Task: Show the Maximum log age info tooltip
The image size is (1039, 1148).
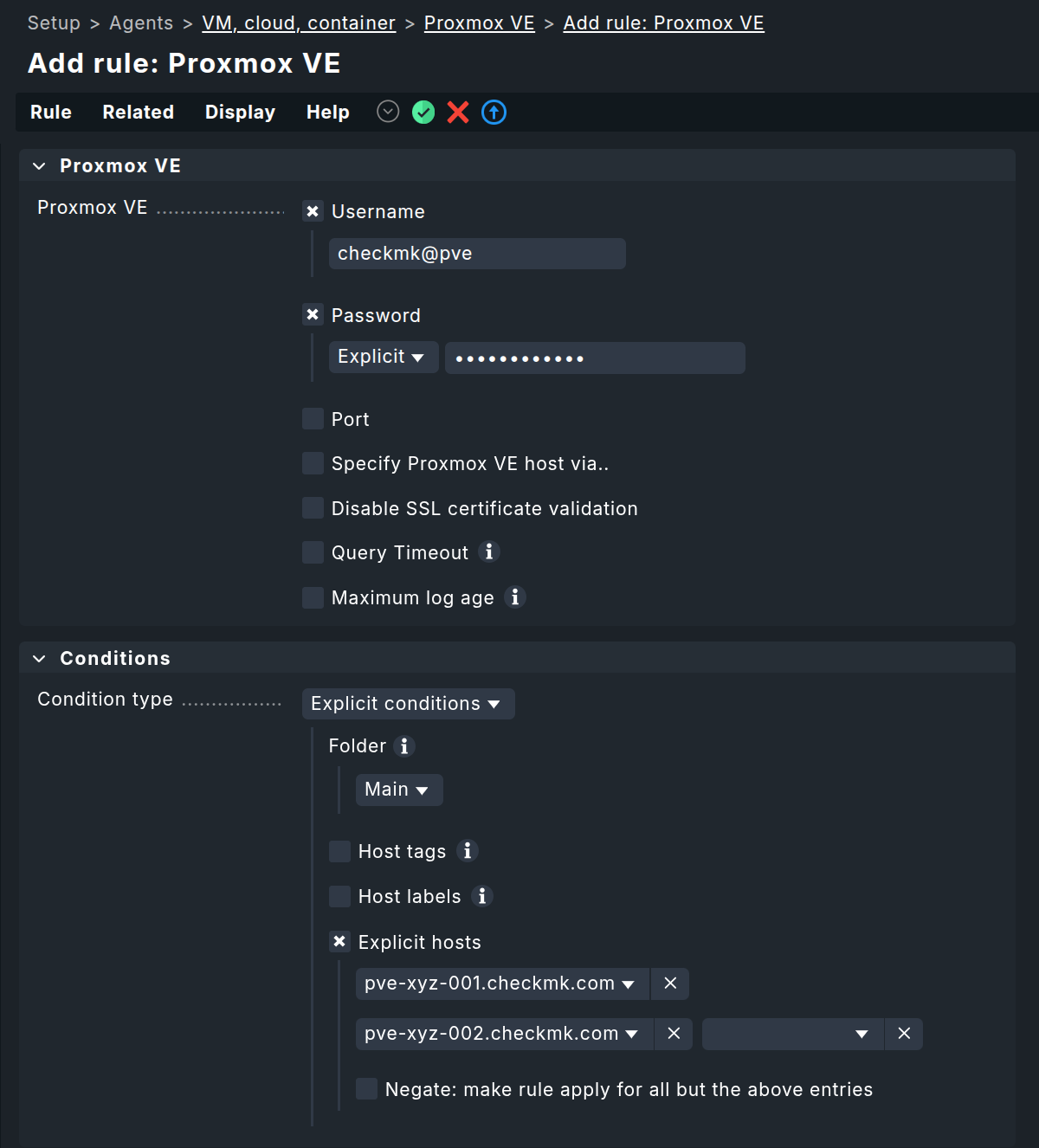Action: point(515,597)
